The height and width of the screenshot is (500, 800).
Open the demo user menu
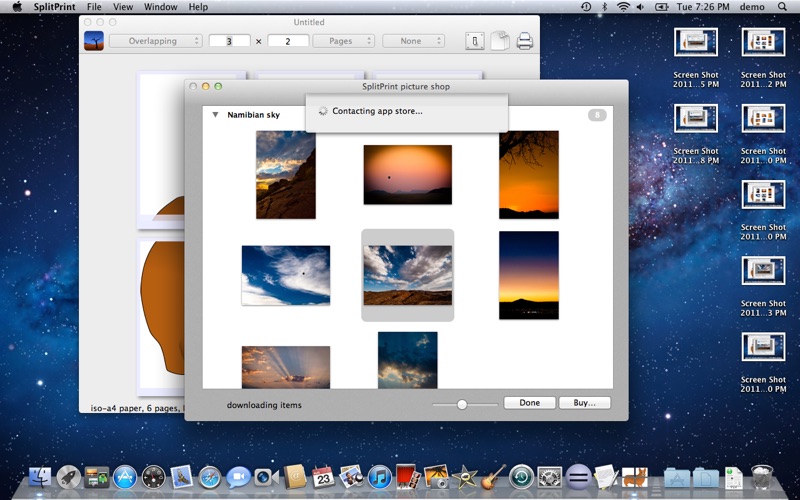752,7
